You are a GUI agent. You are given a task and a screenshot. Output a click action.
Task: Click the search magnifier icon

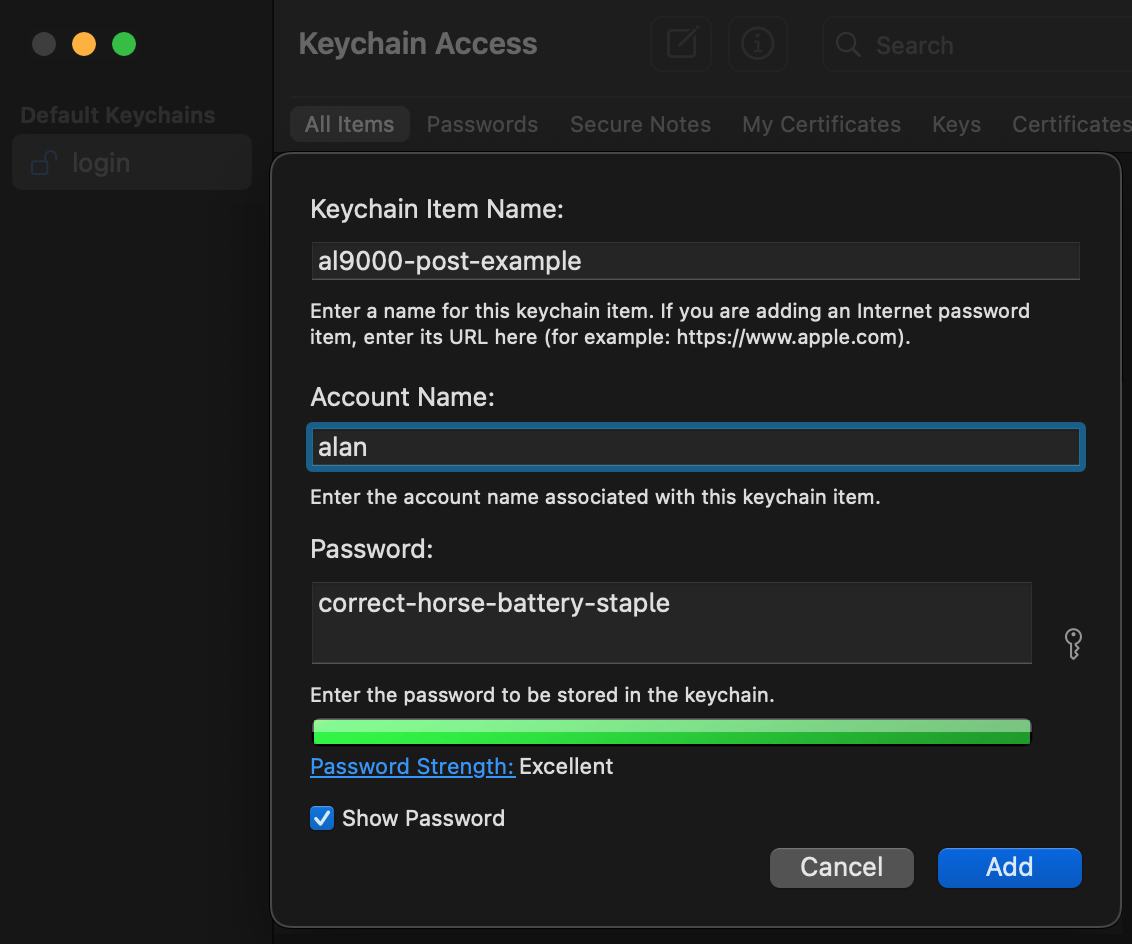846,45
